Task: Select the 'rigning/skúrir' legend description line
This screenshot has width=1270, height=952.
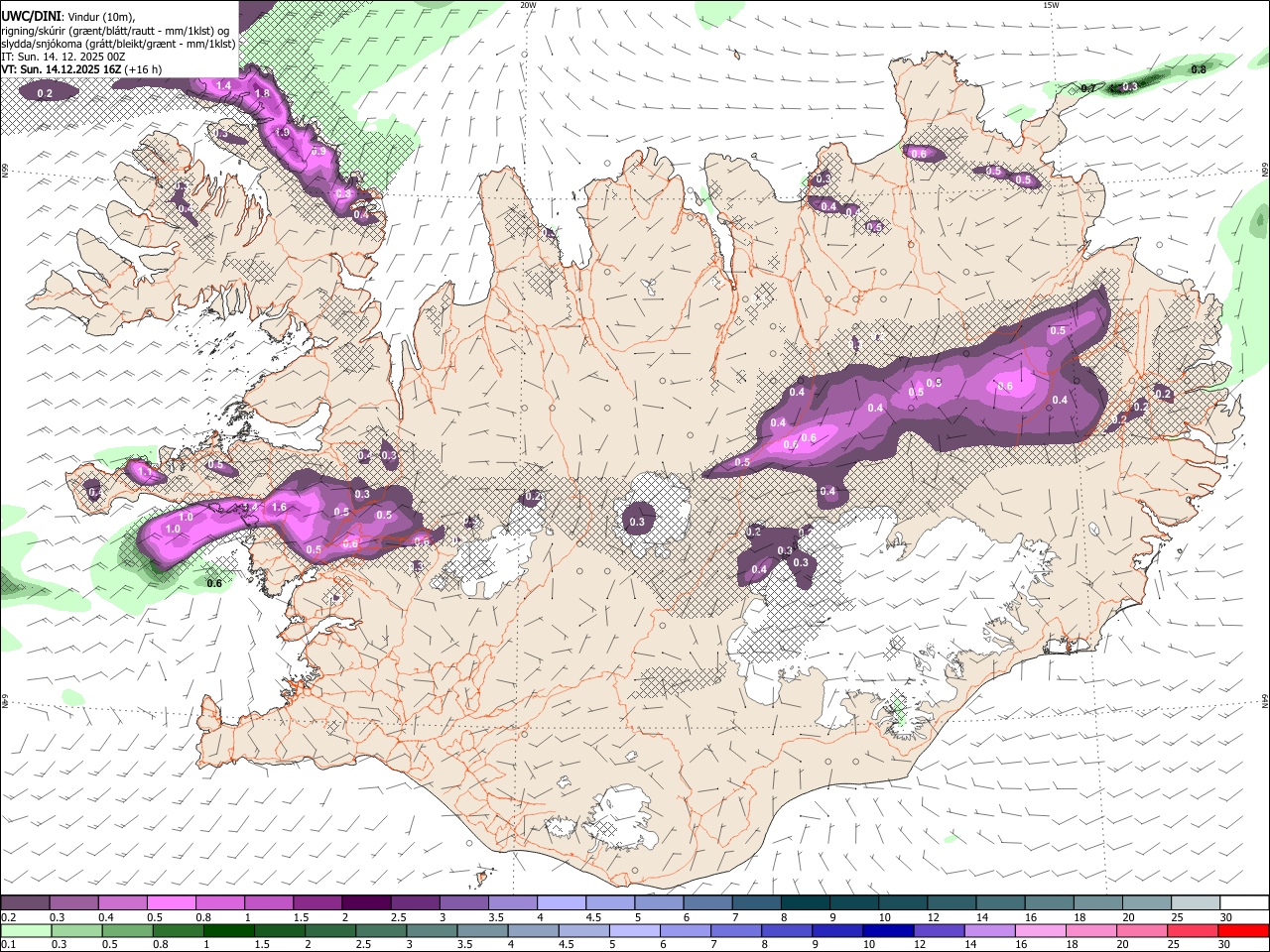Action: (x=115, y=31)
